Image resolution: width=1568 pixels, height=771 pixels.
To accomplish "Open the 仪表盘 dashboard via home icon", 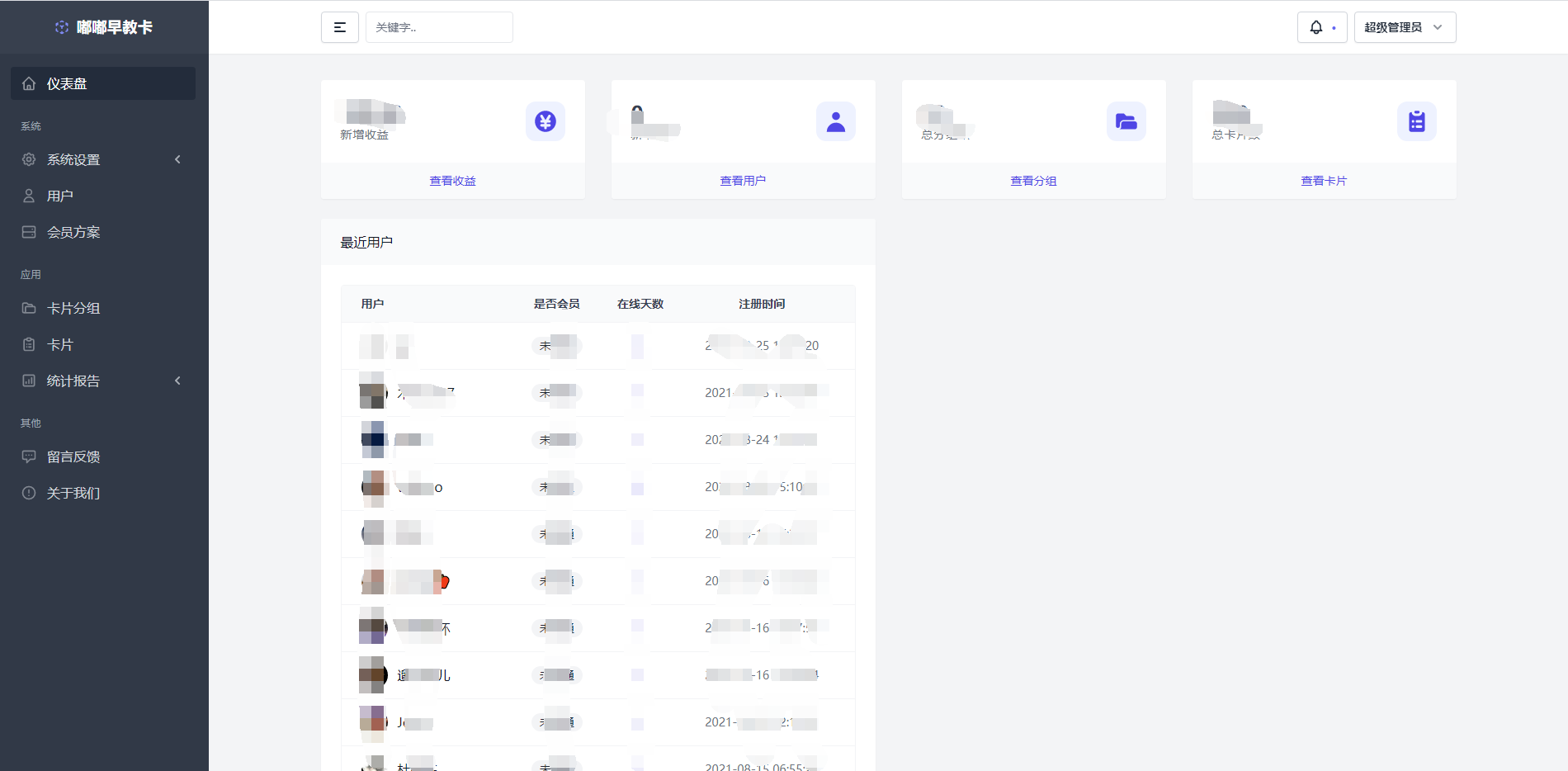I will click(x=30, y=83).
